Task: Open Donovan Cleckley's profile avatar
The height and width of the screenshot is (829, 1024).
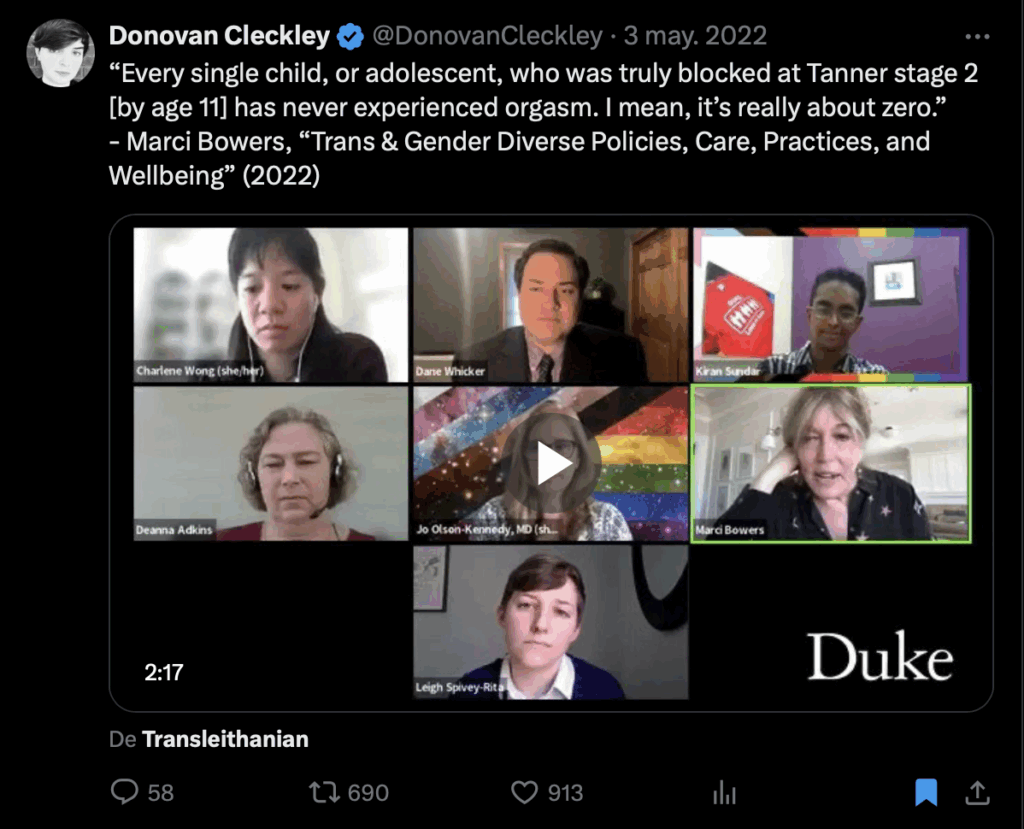Action: [60, 53]
